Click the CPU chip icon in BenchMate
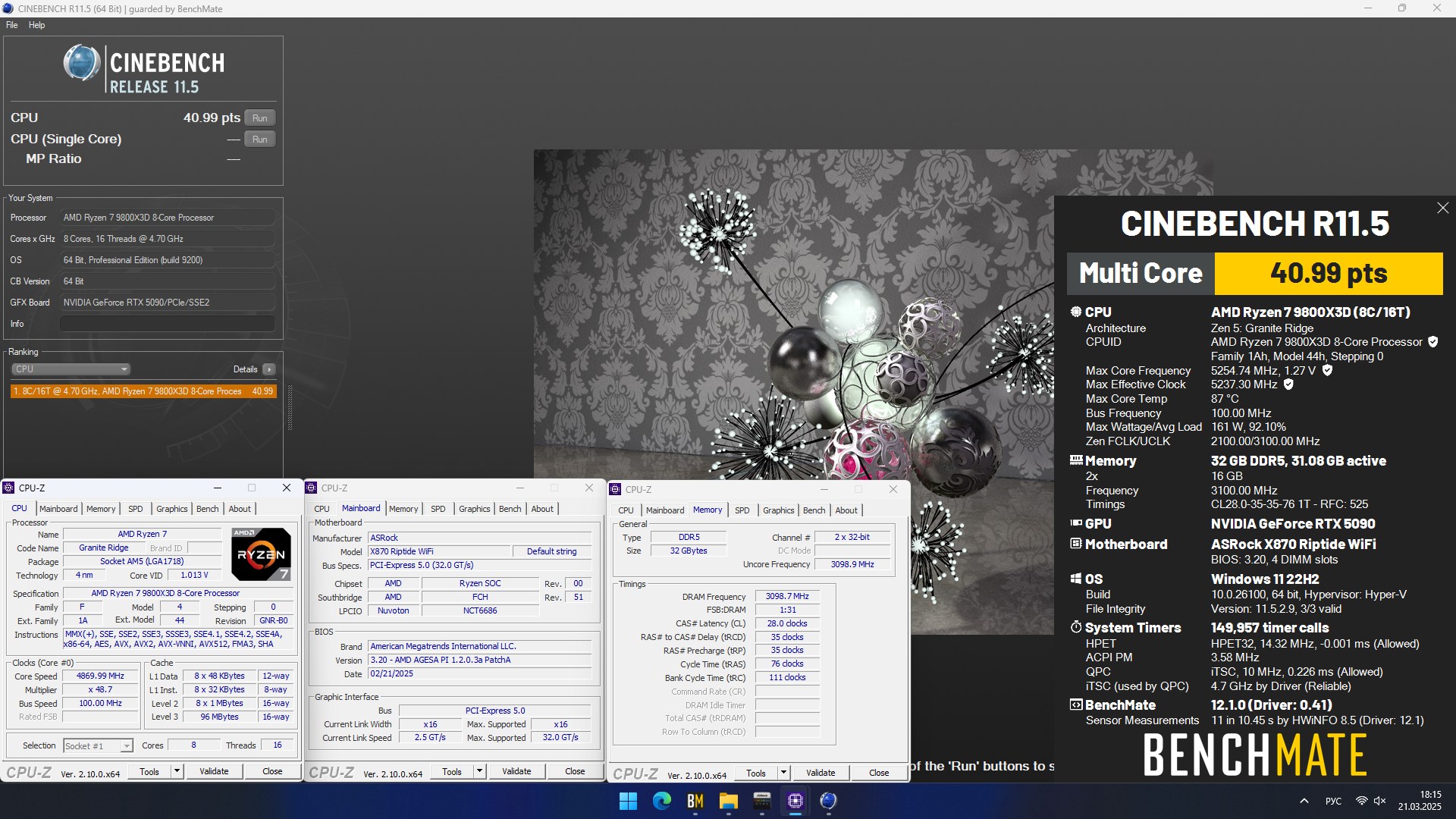This screenshot has height=819, width=1456. (x=1075, y=312)
